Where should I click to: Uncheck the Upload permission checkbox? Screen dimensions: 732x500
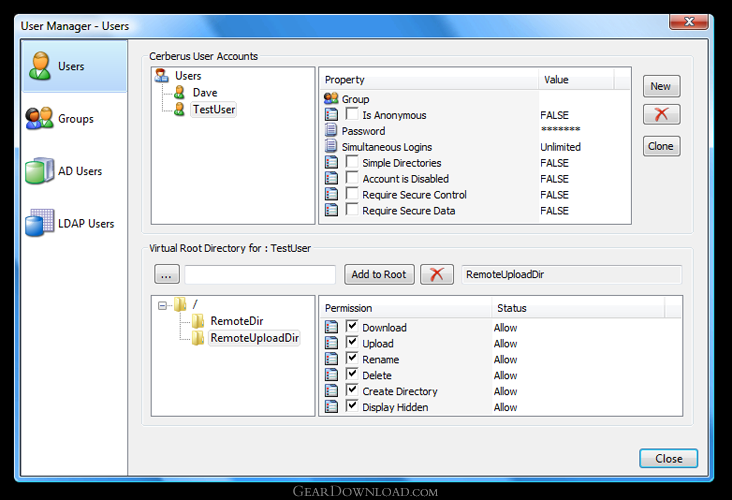352,342
